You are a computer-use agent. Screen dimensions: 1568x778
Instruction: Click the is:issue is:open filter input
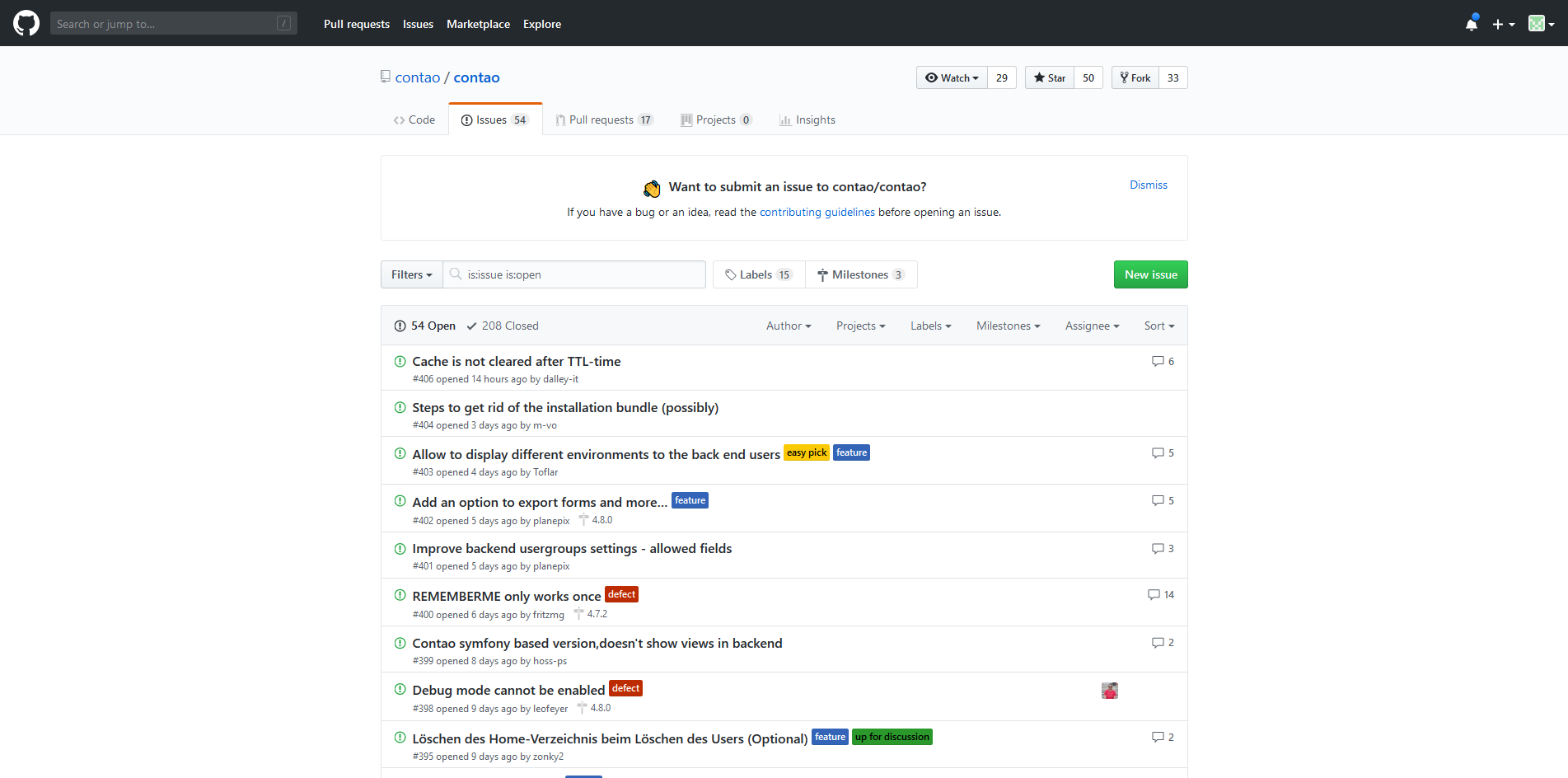(x=574, y=274)
